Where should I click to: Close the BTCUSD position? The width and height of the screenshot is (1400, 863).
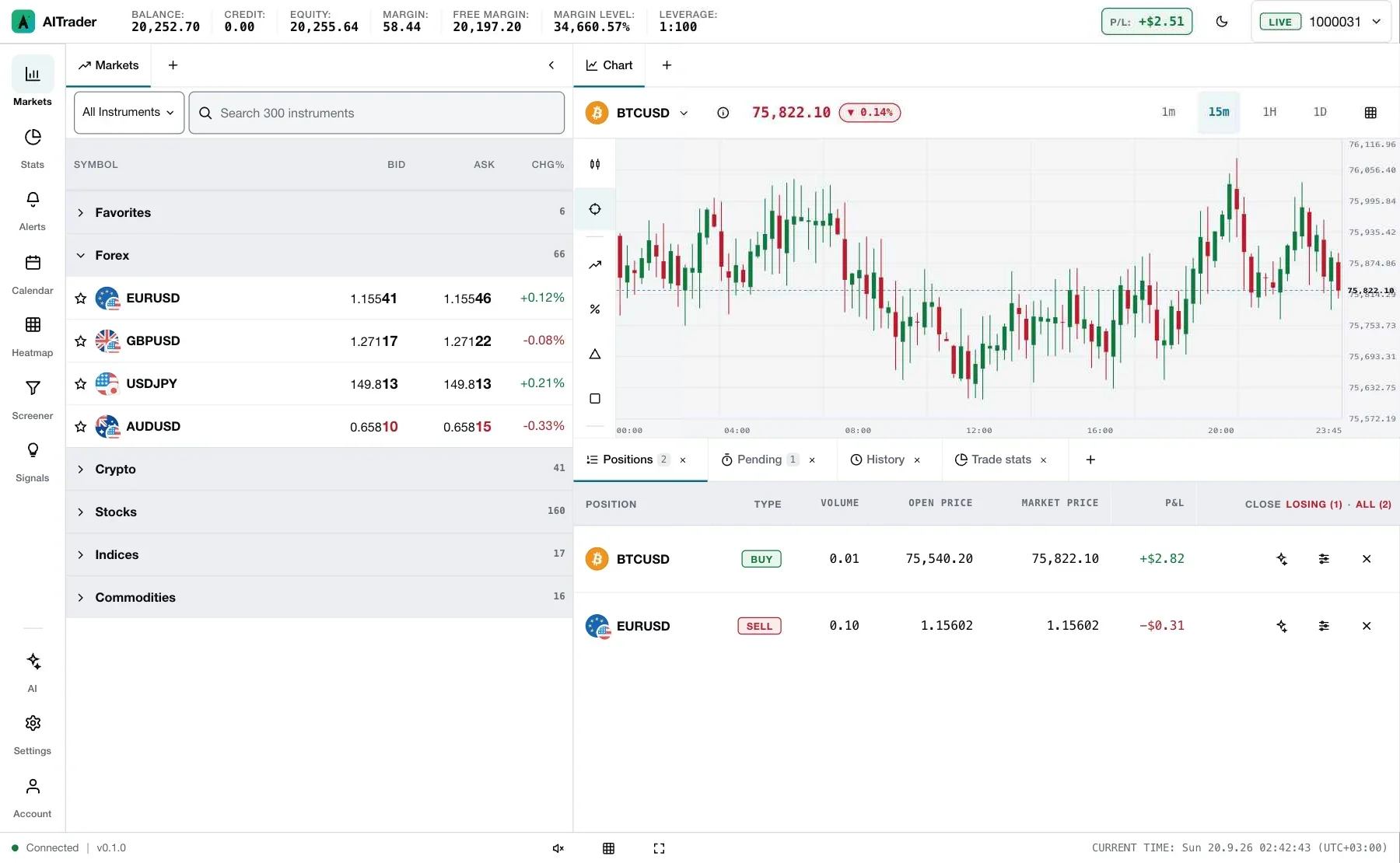pos(1367,559)
